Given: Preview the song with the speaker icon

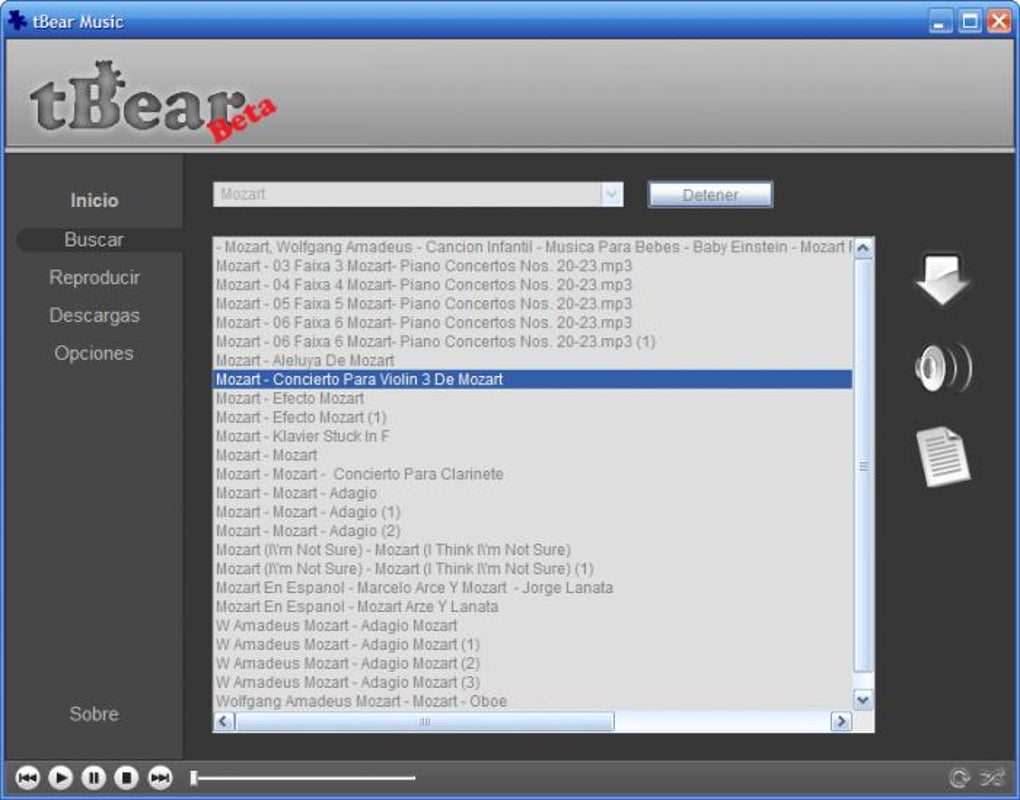Looking at the screenshot, I should point(940,367).
